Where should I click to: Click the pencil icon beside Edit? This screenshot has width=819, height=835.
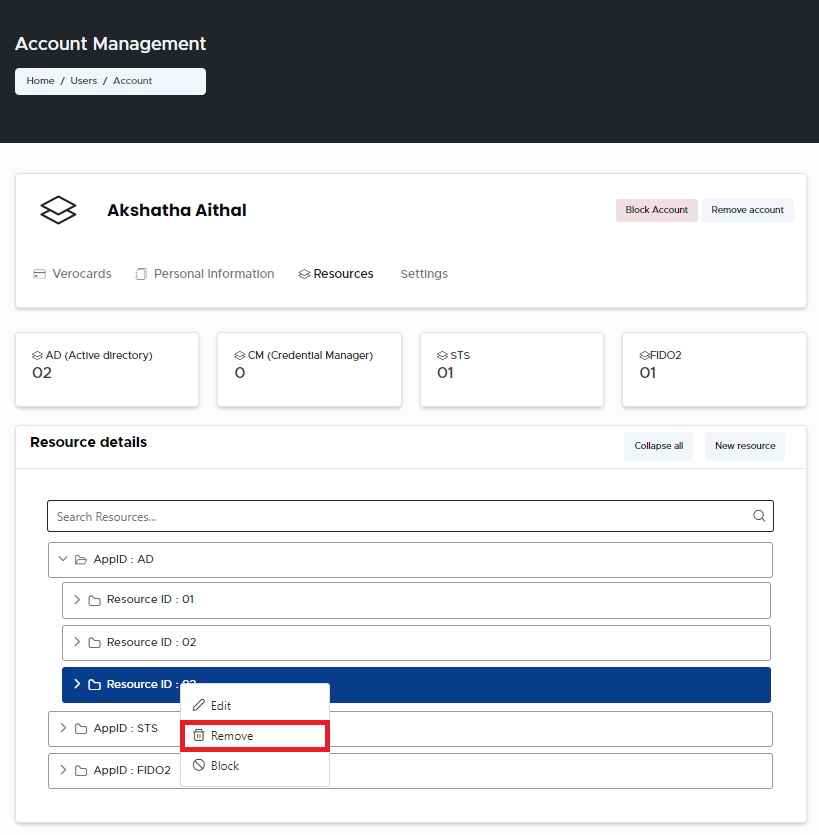[199, 706]
